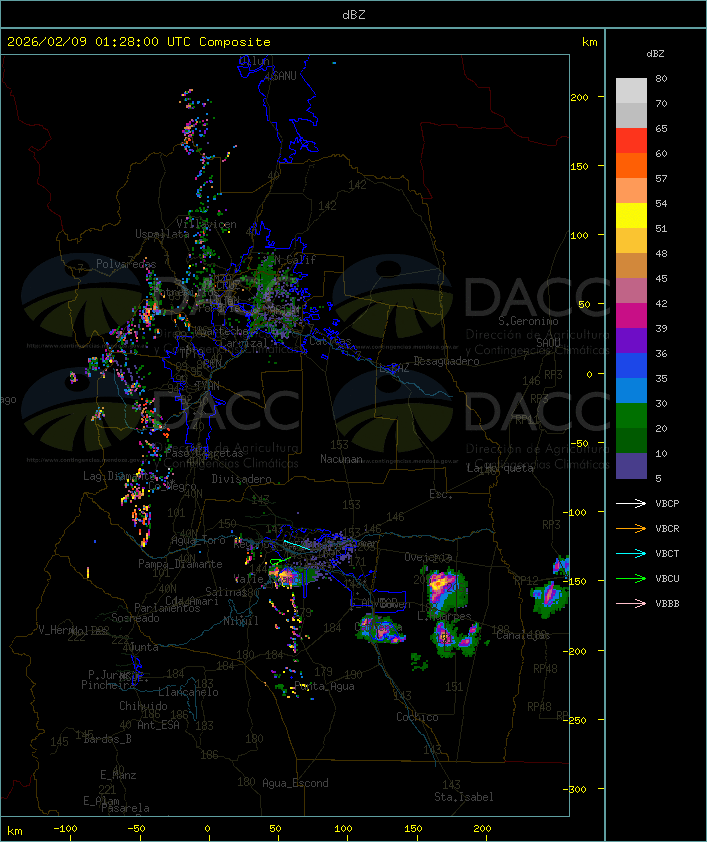Image resolution: width=707 pixels, height=842 pixels.
Task: Click the Punta_Agua map label
Action: click(x=325, y=686)
